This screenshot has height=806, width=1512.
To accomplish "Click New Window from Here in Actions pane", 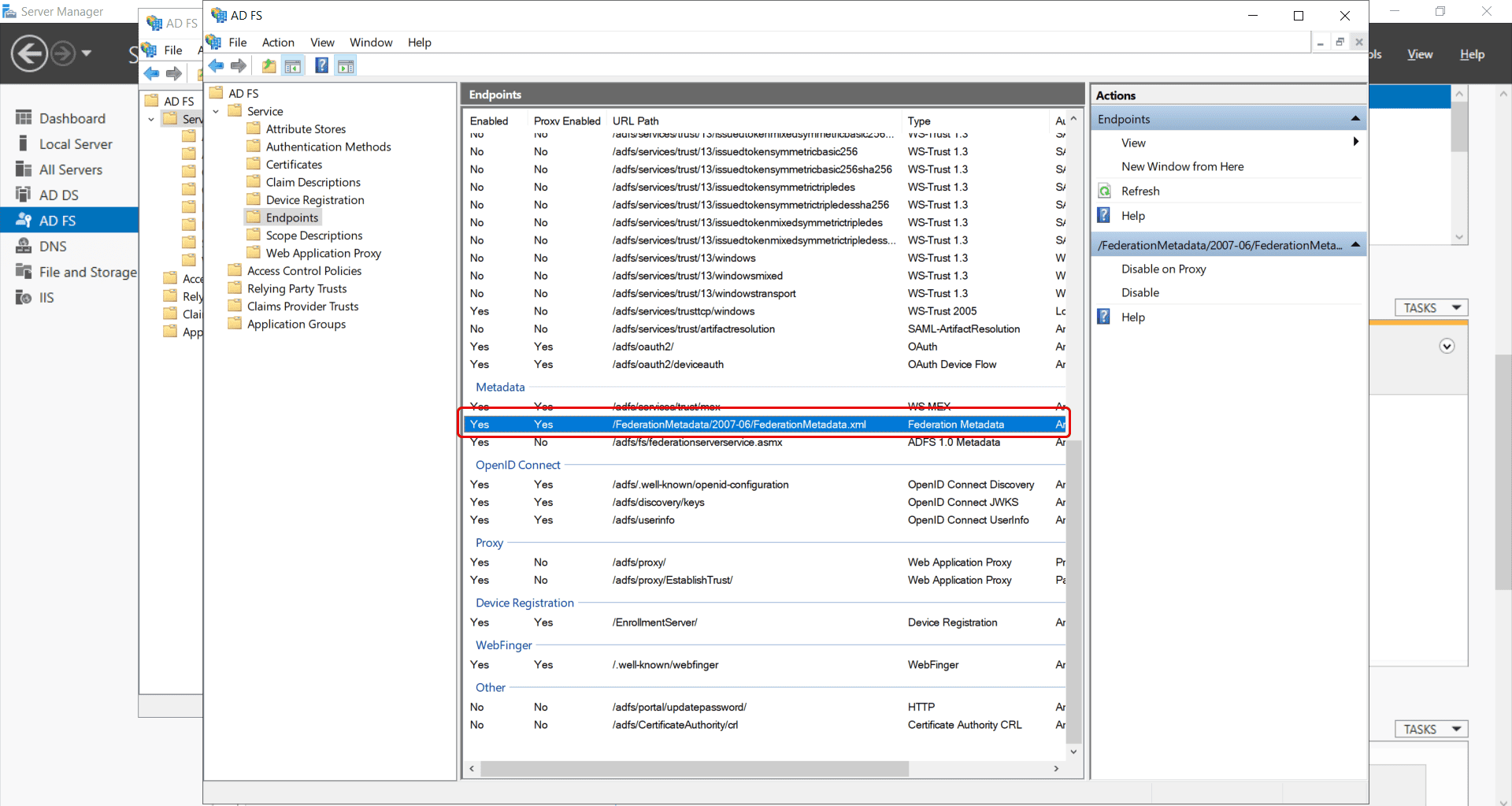I will tap(1182, 166).
